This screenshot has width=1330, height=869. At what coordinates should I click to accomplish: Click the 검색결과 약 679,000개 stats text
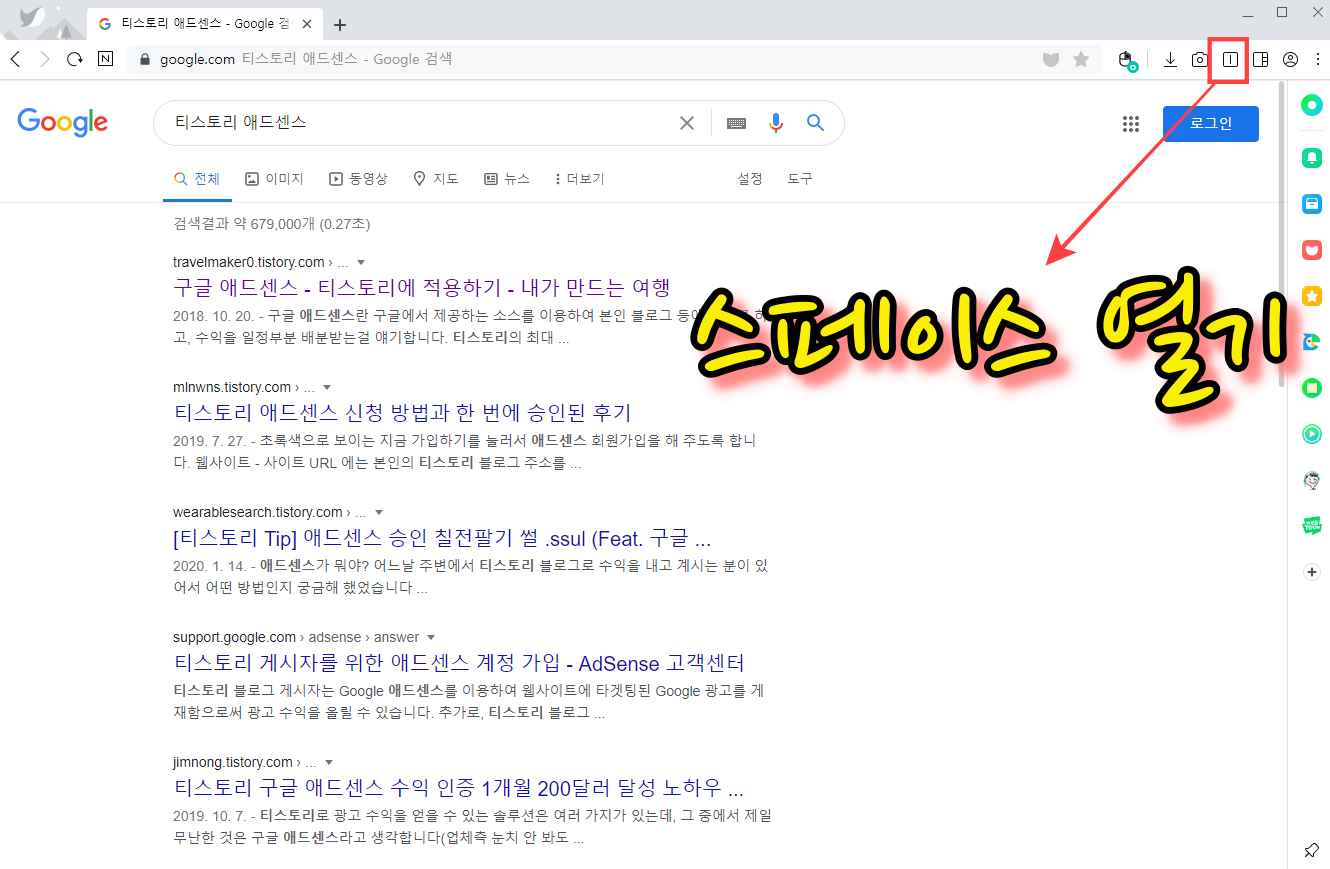272,224
